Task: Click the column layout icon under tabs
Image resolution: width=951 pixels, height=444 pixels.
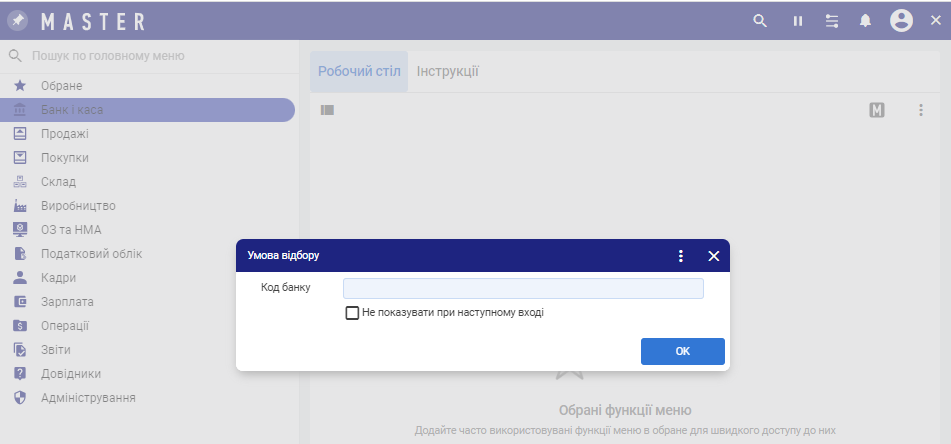Action: (x=327, y=110)
